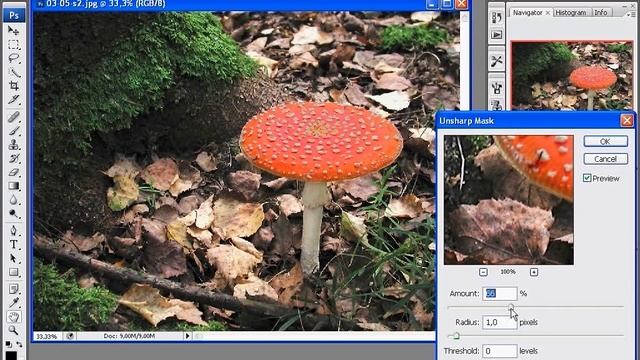Select the Crop tool
Image resolution: width=640 pixels, height=360 pixels.
(13, 86)
